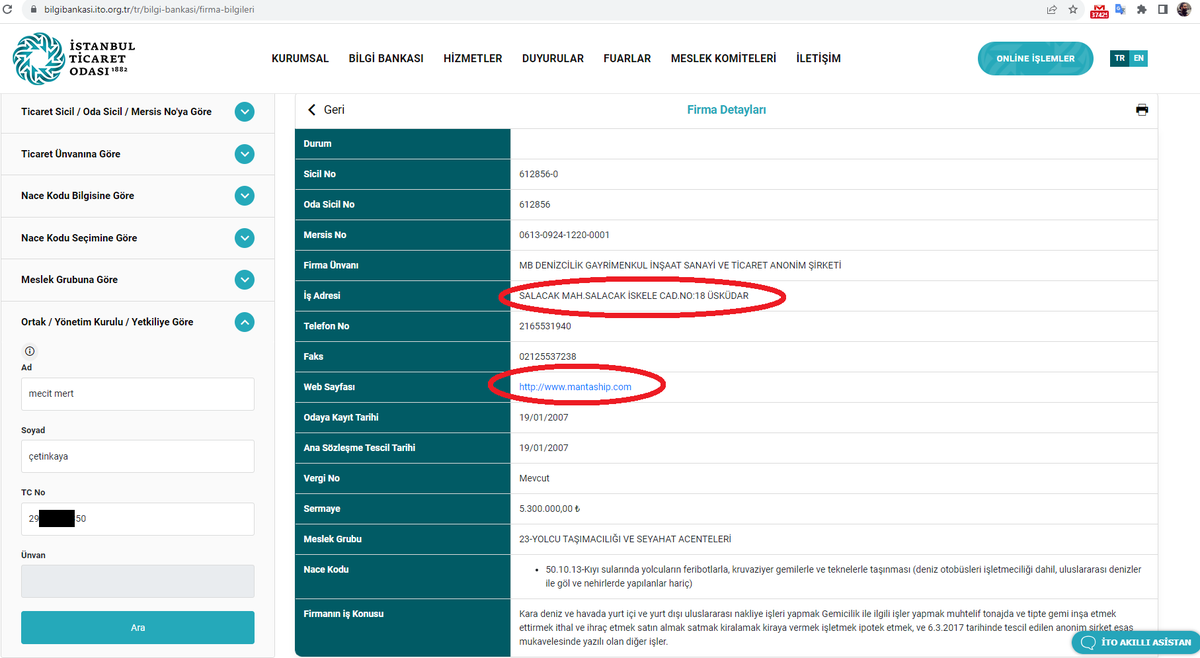Select the Telefon No 2165531940
This screenshot has height=658, width=1200.
[545, 326]
